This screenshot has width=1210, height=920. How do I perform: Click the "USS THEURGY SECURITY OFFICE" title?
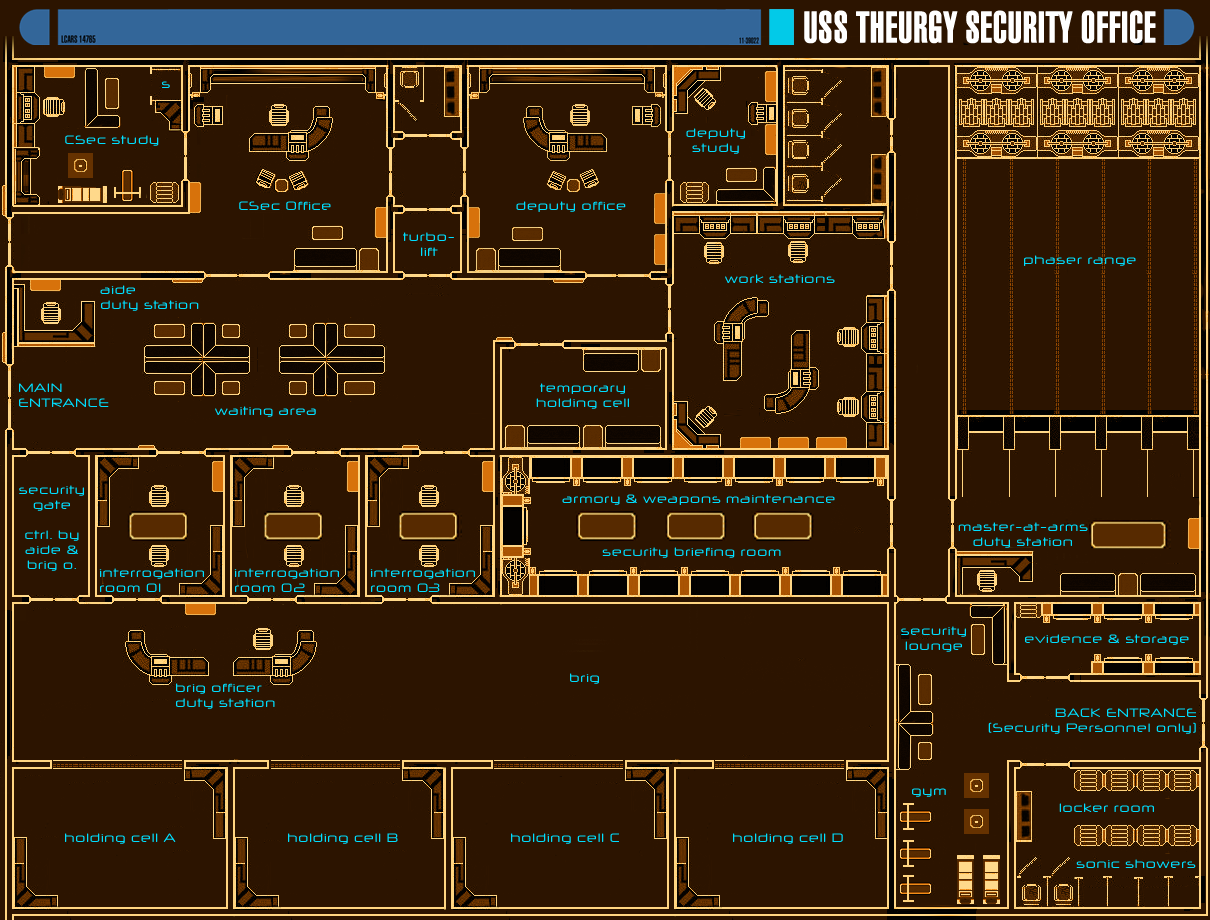980,28
